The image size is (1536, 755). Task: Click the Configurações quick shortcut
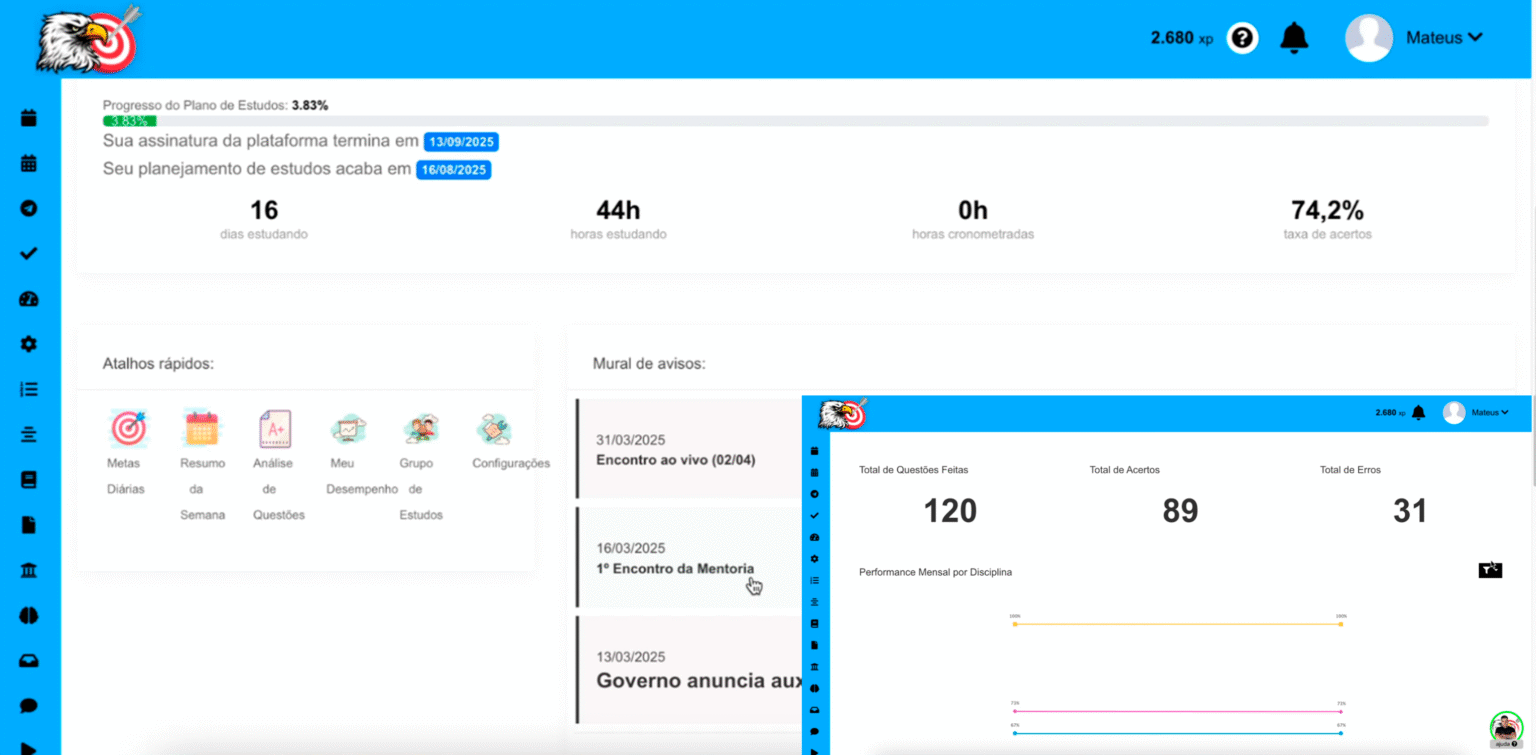tap(494, 429)
